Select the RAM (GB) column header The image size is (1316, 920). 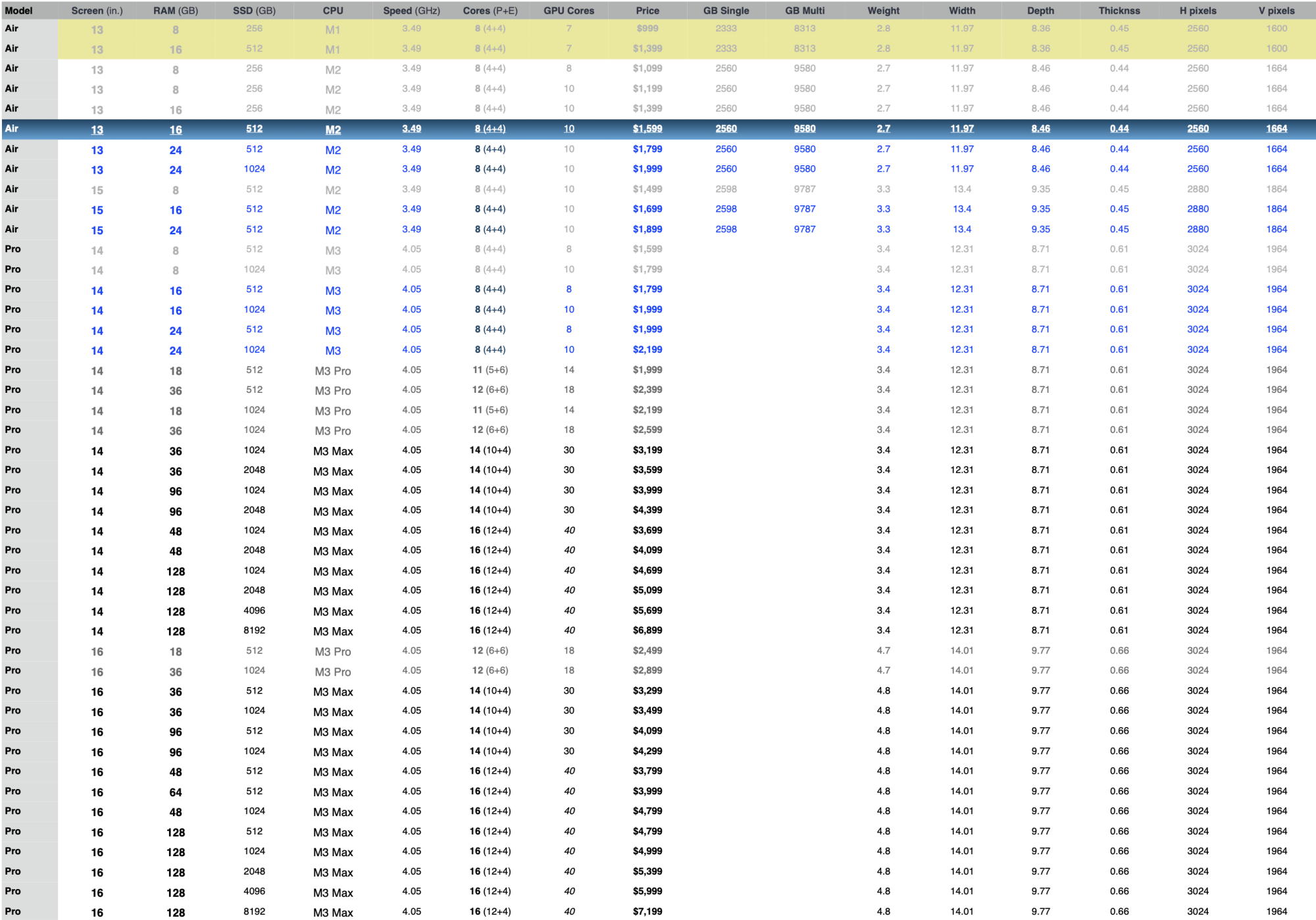click(x=176, y=11)
